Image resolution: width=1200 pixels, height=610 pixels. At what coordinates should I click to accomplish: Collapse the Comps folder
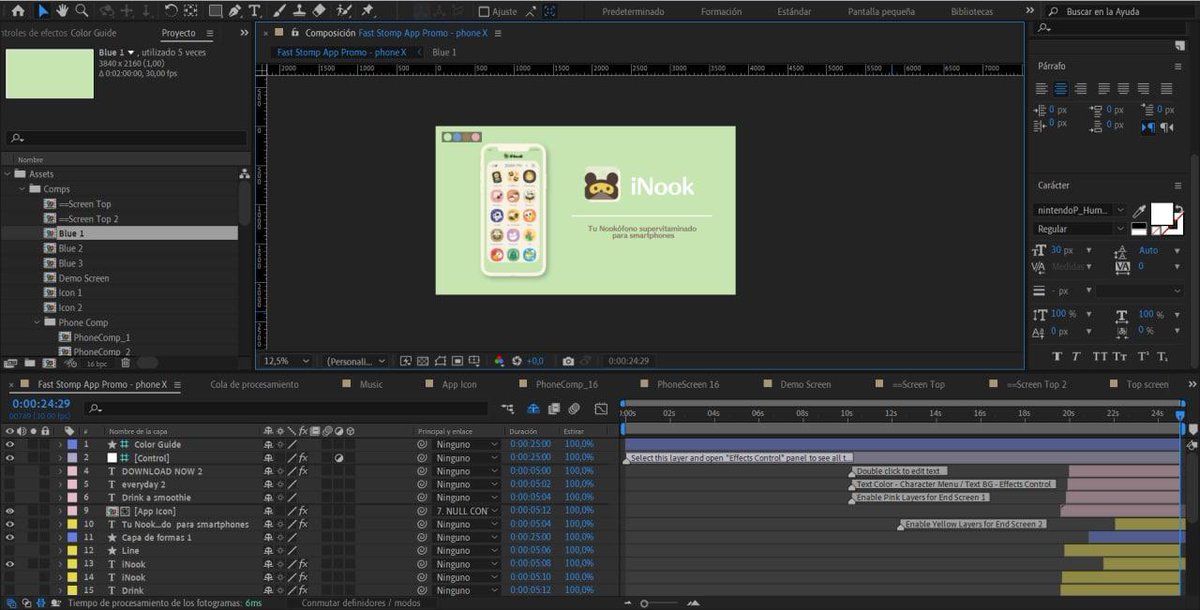tap(22, 189)
